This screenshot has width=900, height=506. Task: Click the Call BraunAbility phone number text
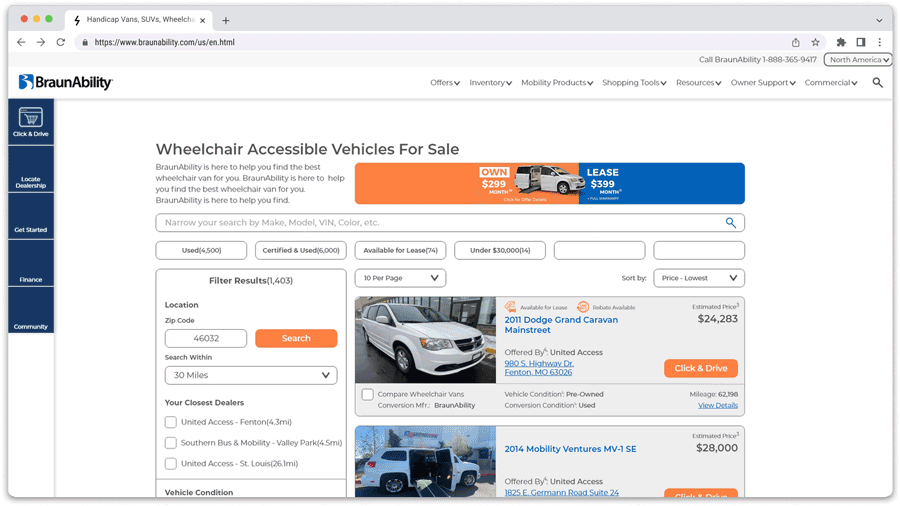[x=757, y=60]
